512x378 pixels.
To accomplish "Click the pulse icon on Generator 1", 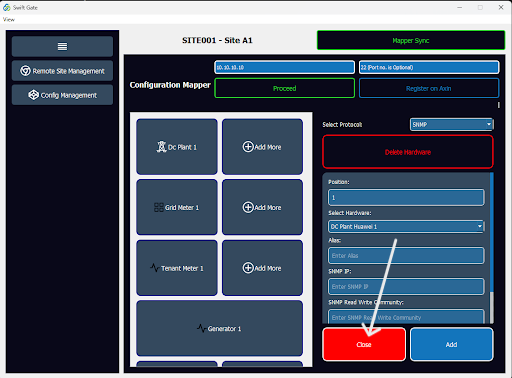I will point(201,329).
